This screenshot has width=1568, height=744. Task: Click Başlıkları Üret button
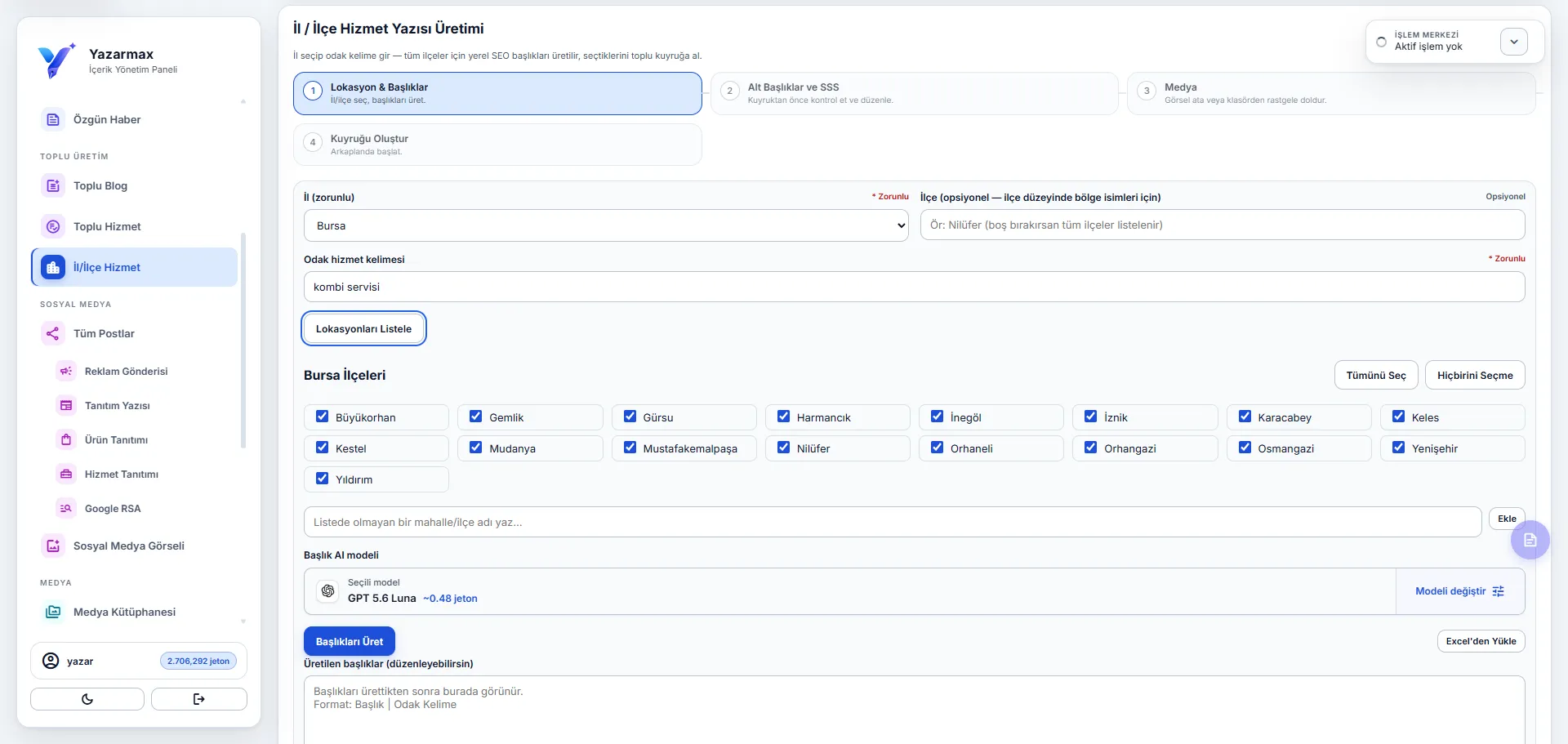[350, 641]
